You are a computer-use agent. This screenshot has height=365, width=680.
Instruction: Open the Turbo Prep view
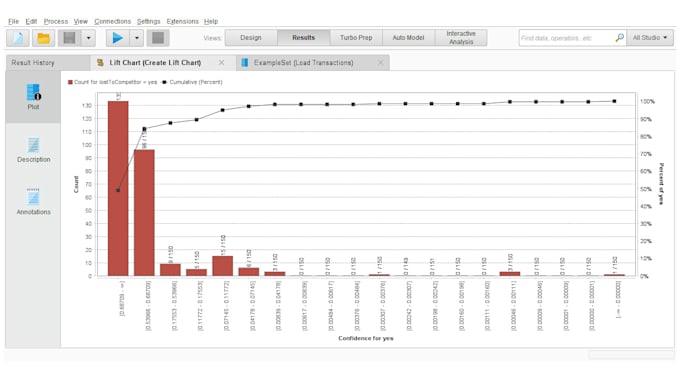point(356,38)
